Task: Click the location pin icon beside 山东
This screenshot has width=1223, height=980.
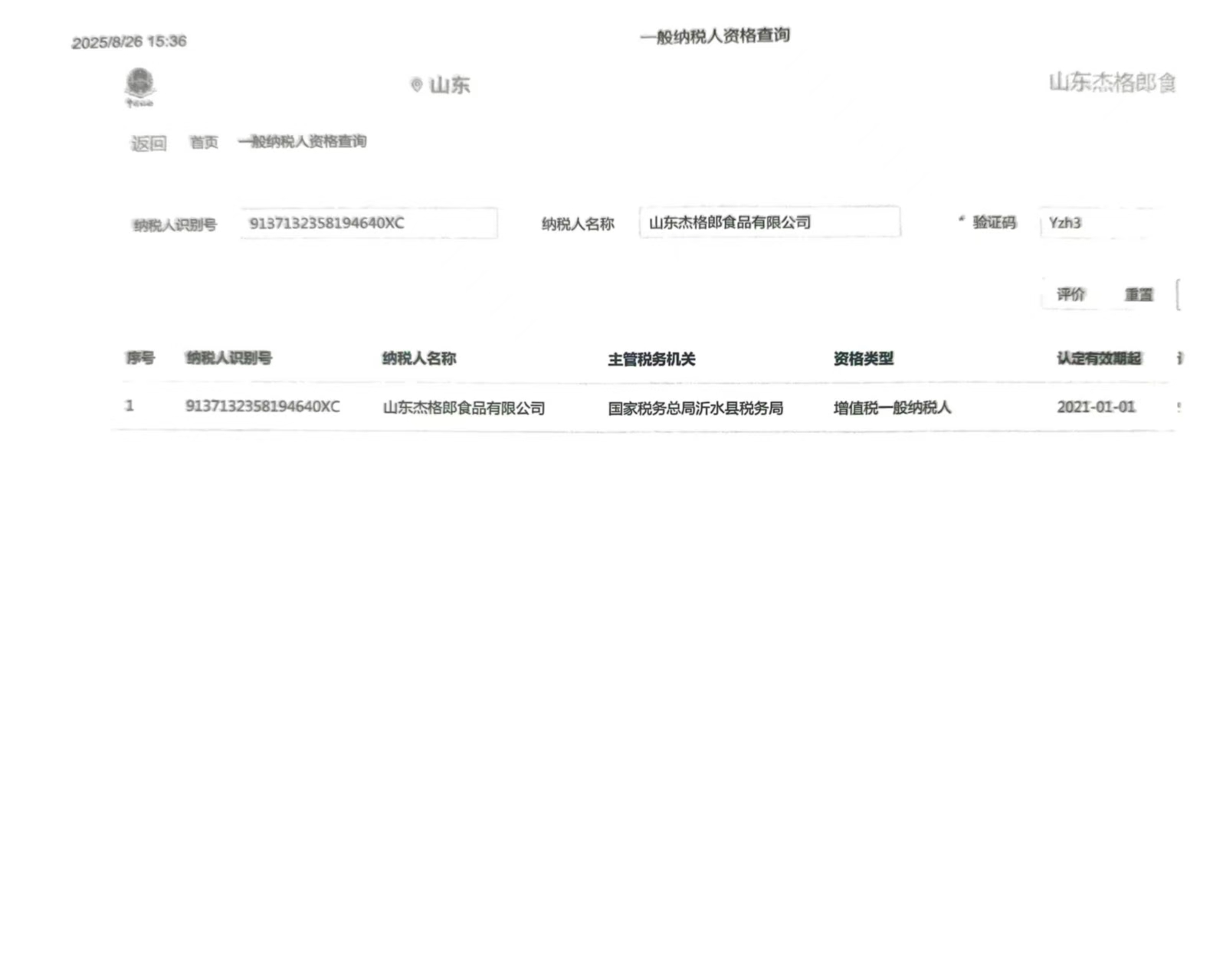Action: (x=416, y=85)
